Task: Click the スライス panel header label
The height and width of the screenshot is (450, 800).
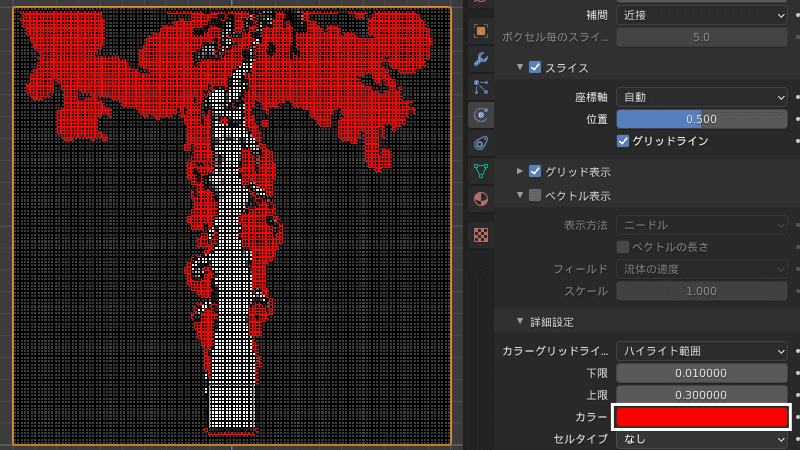Action: tap(567, 68)
